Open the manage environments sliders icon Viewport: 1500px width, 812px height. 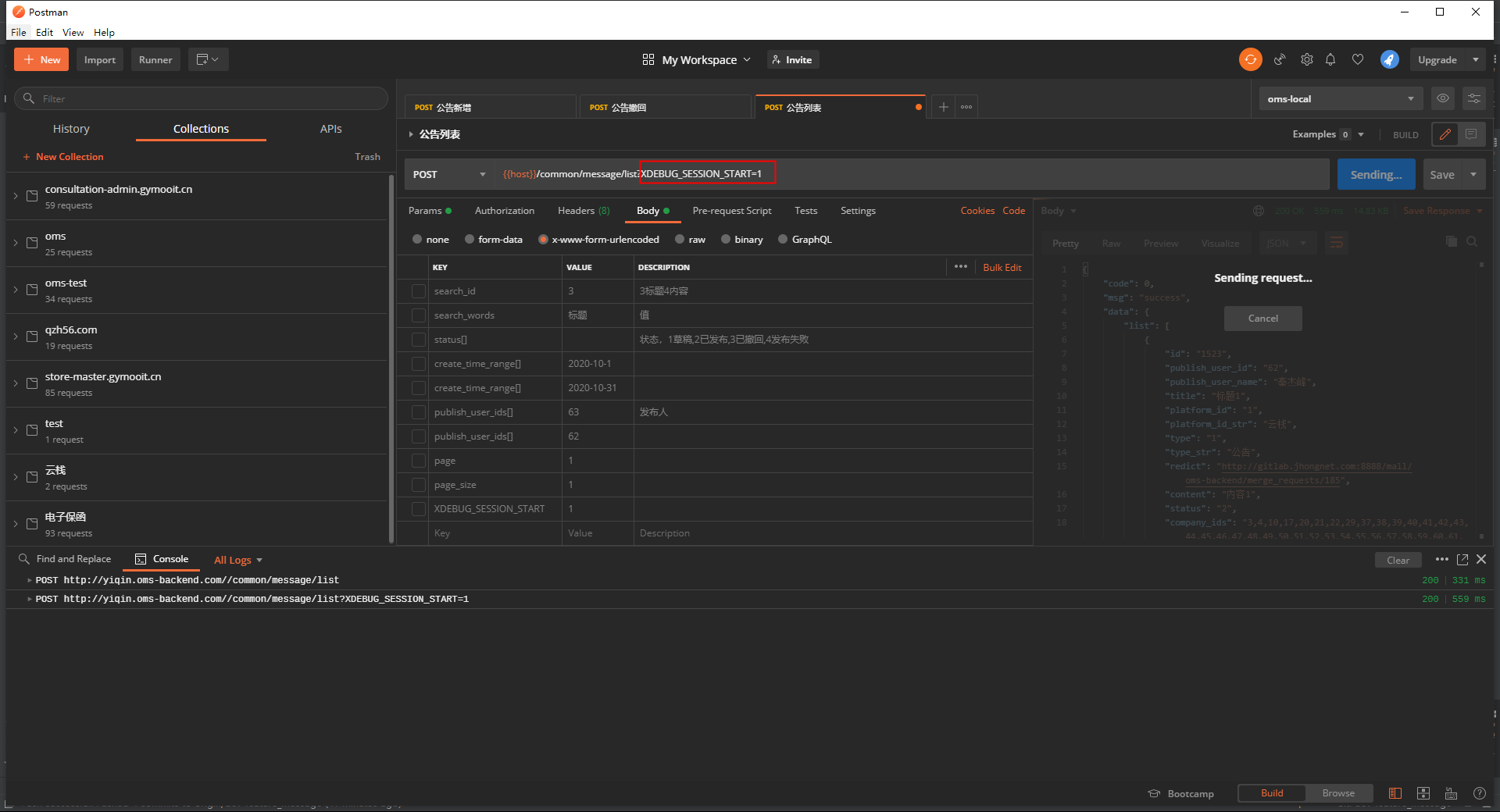click(1473, 98)
